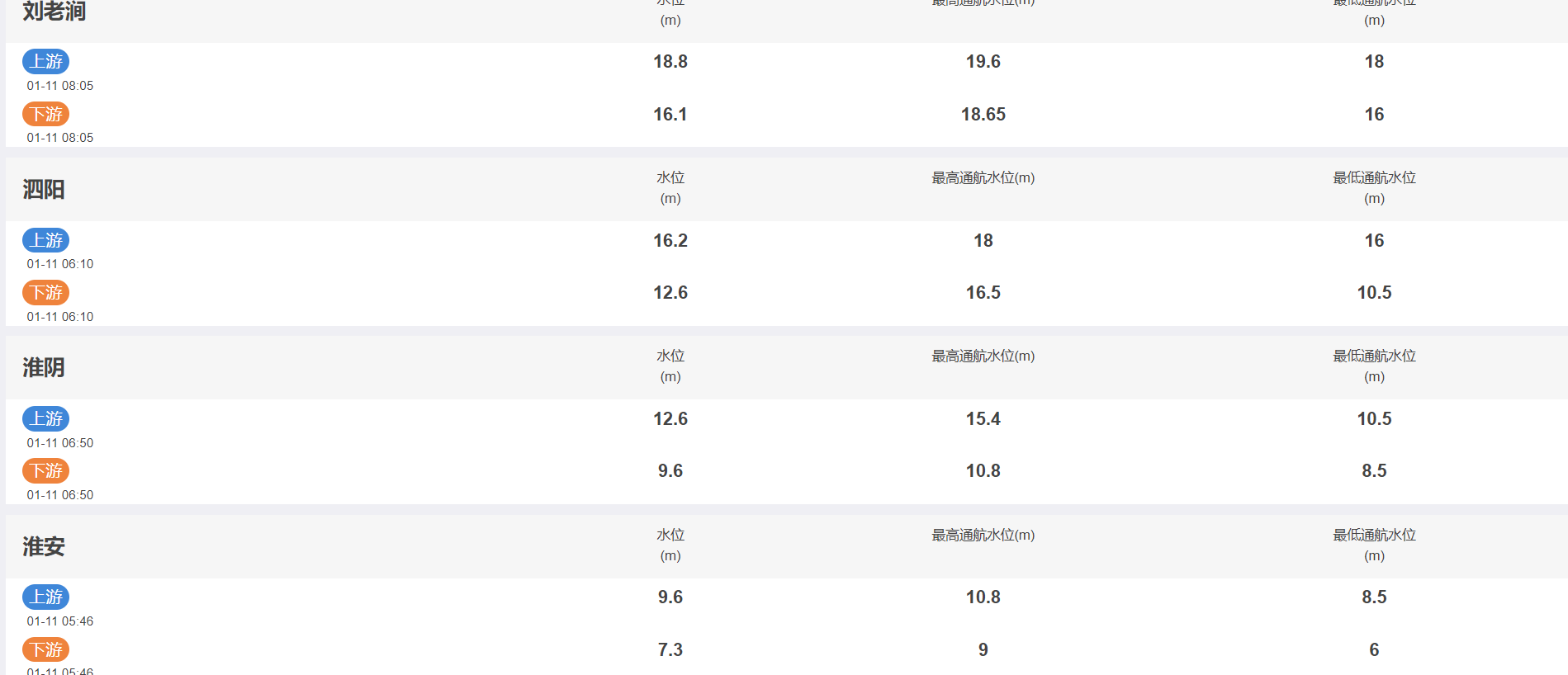Click the 01-11 06:10 timestamp under 泗阳 上游

(x=60, y=264)
